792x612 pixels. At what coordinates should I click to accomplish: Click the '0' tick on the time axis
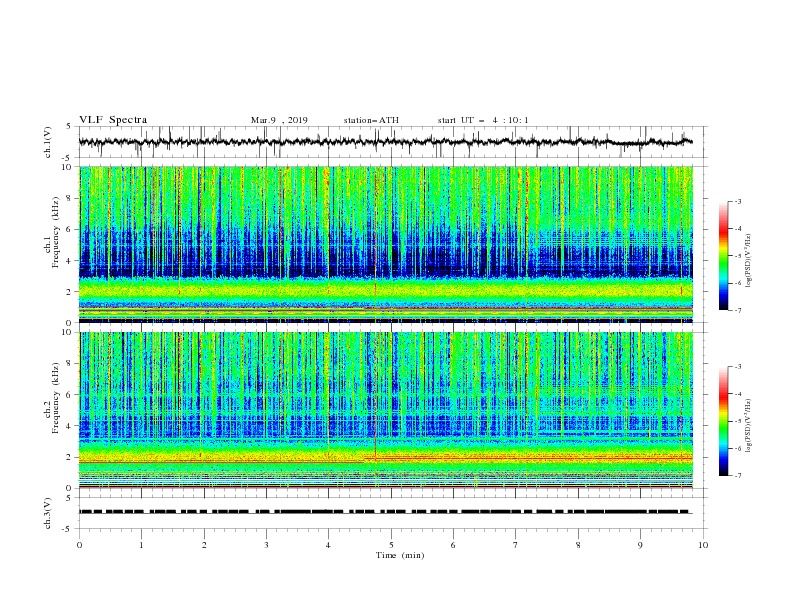pyautogui.click(x=79, y=545)
